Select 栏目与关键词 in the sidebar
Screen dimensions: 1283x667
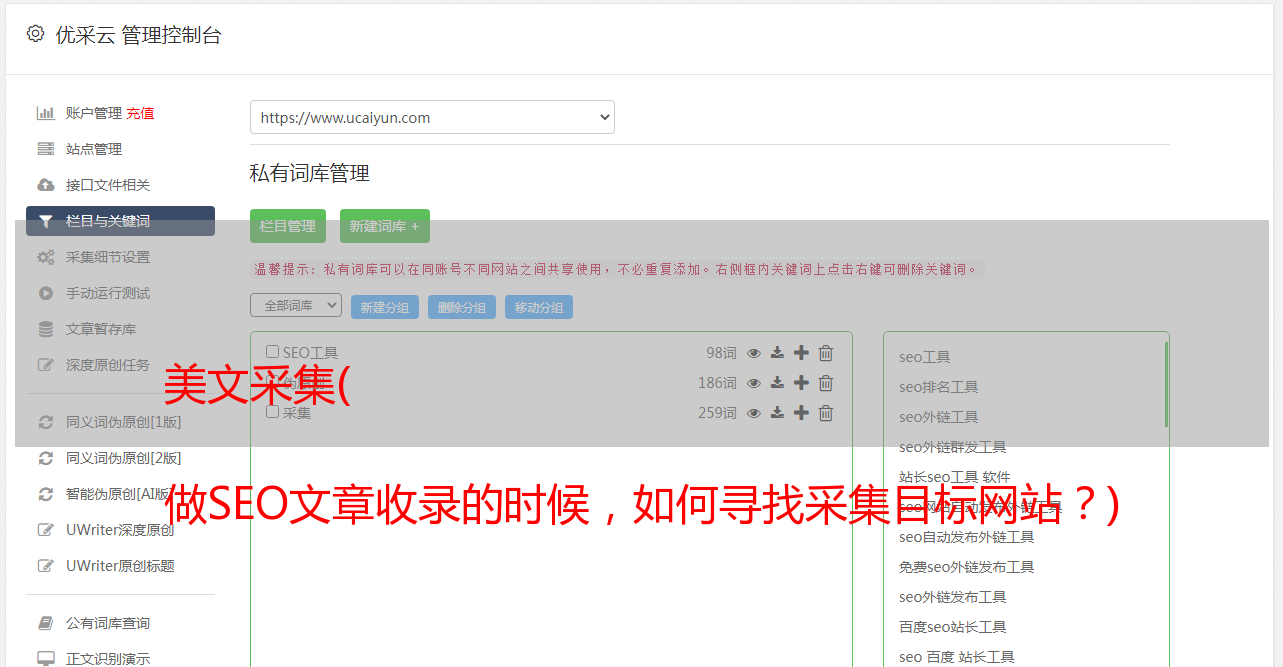click(120, 221)
